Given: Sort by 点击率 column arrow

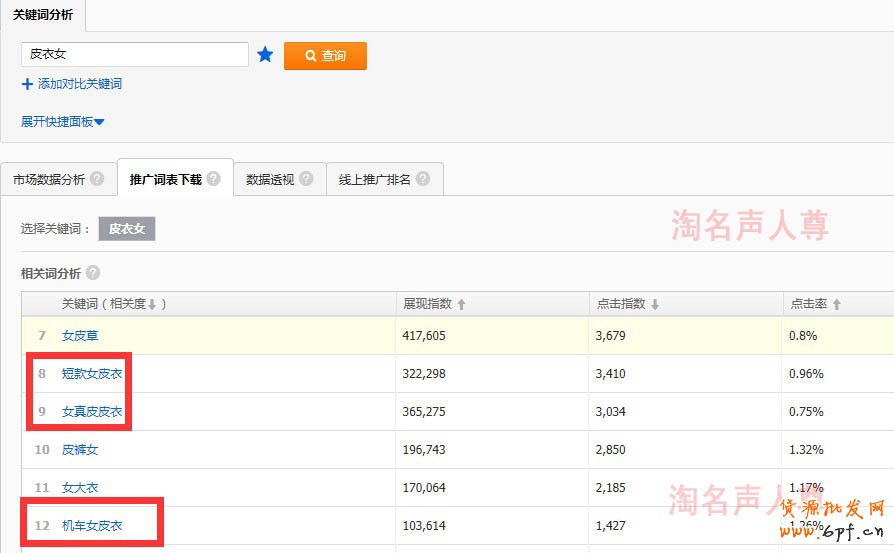Looking at the screenshot, I should tap(837, 304).
